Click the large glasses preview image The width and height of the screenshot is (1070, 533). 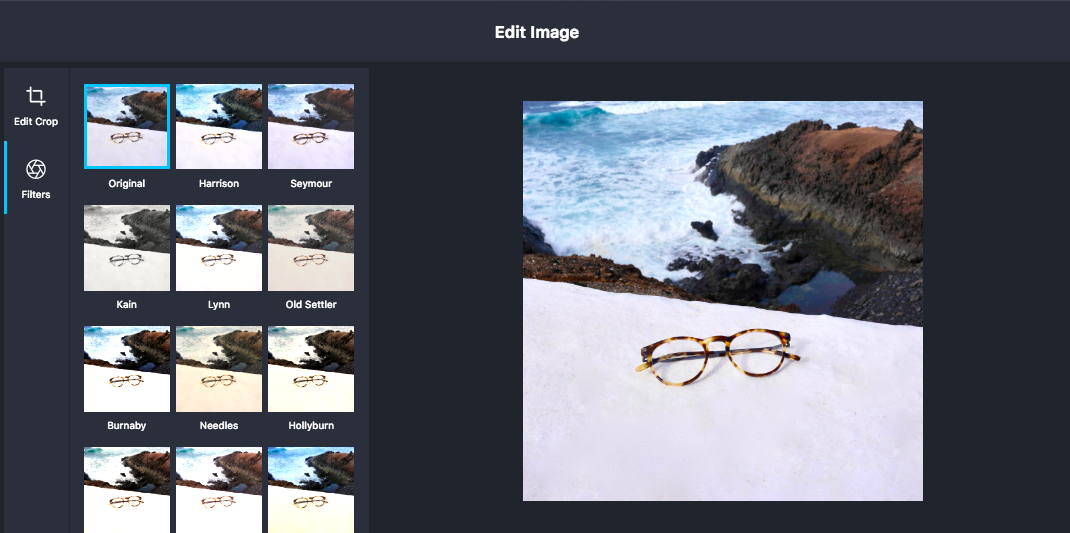point(723,301)
